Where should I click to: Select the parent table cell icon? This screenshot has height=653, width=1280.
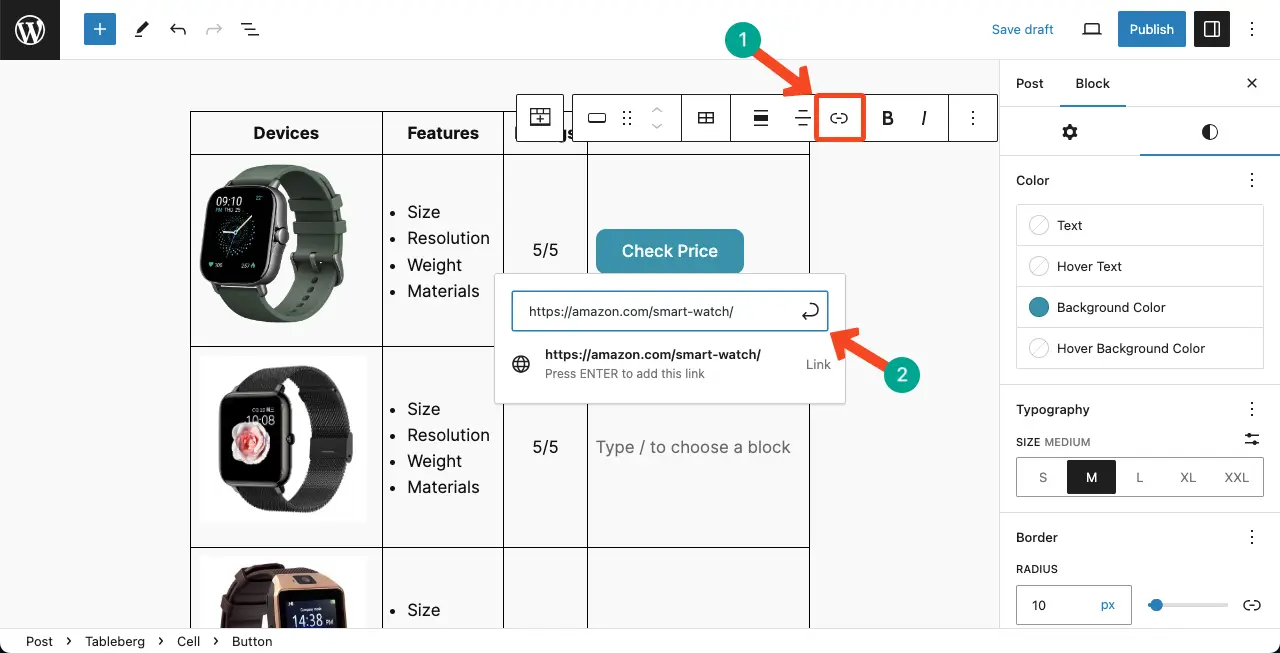click(x=540, y=118)
